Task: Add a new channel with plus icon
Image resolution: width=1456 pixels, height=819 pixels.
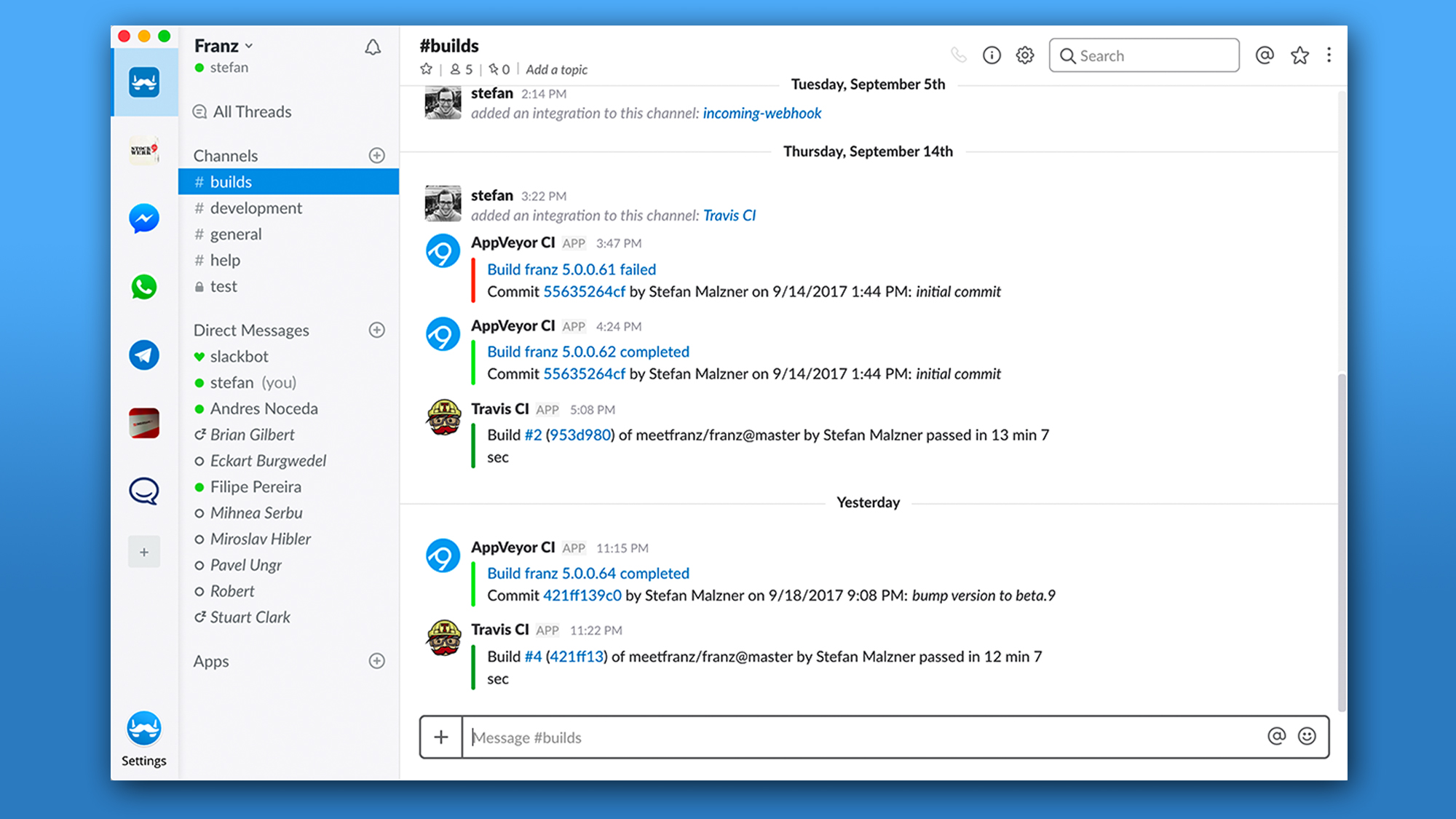Action: pyautogui.click(x=377, y=155)
